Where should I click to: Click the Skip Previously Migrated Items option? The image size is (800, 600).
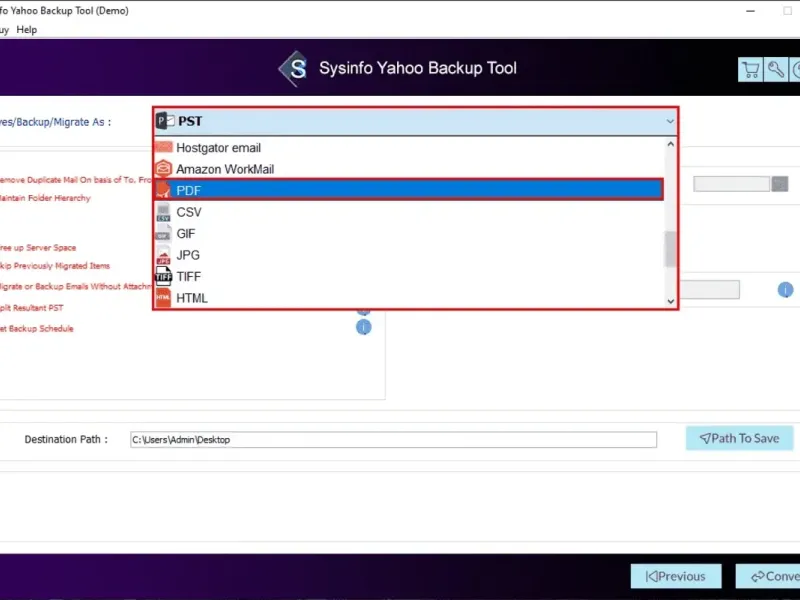55,266
